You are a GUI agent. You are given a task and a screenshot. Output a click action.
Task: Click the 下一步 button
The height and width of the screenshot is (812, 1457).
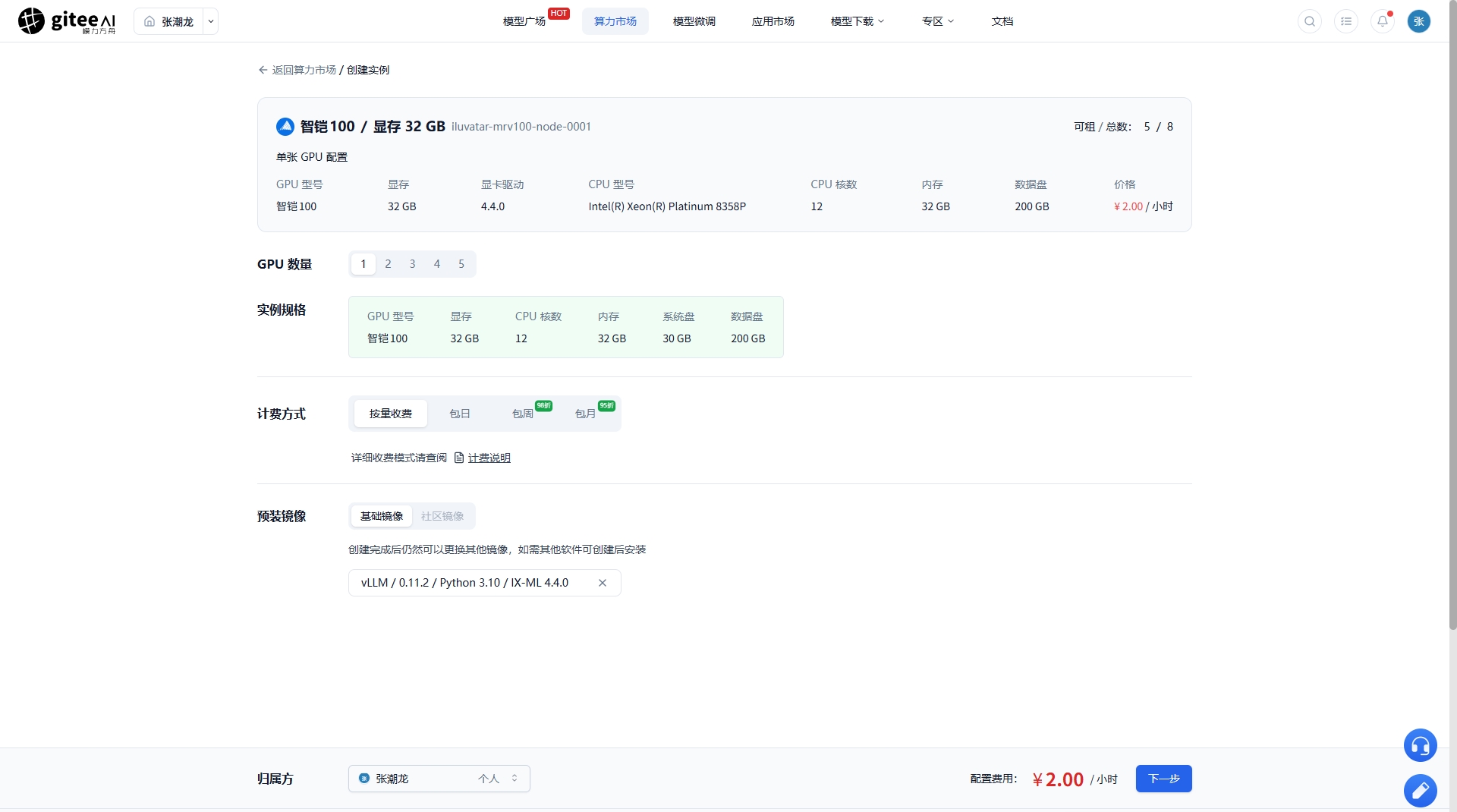[1164, 779]
